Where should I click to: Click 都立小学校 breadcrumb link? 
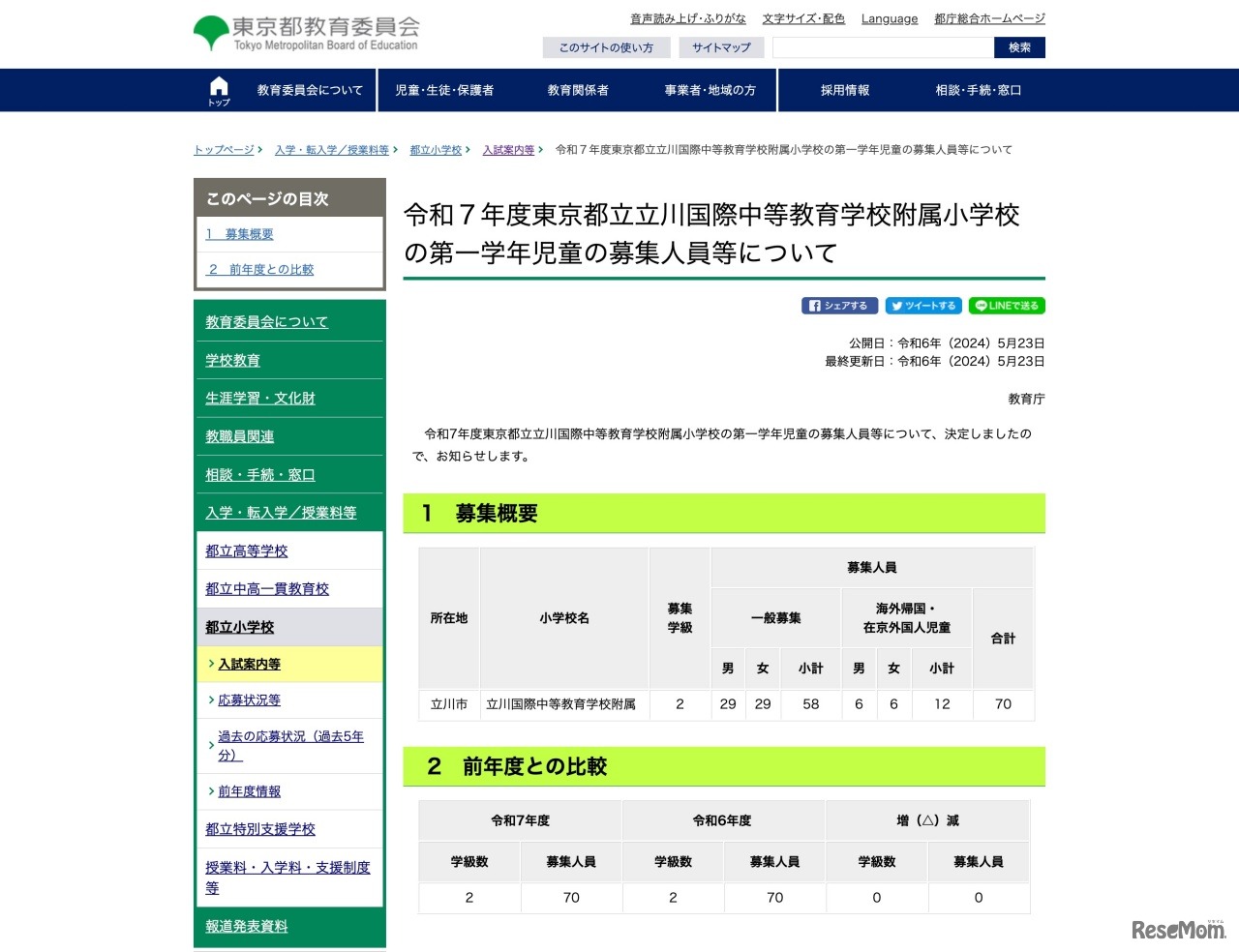click(x=436, y=150)
